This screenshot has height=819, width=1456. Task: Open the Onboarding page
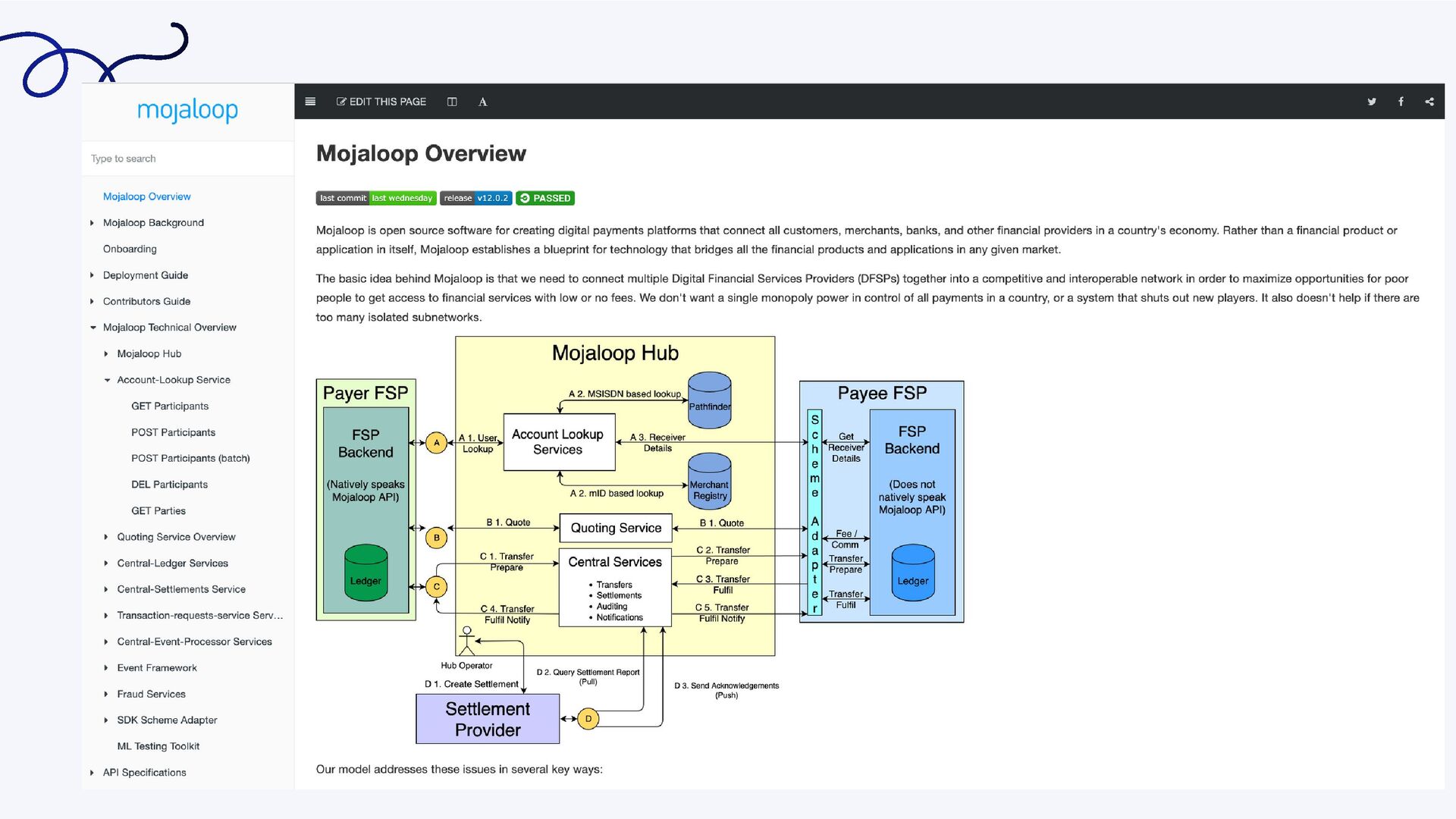(x=130, y=249)
